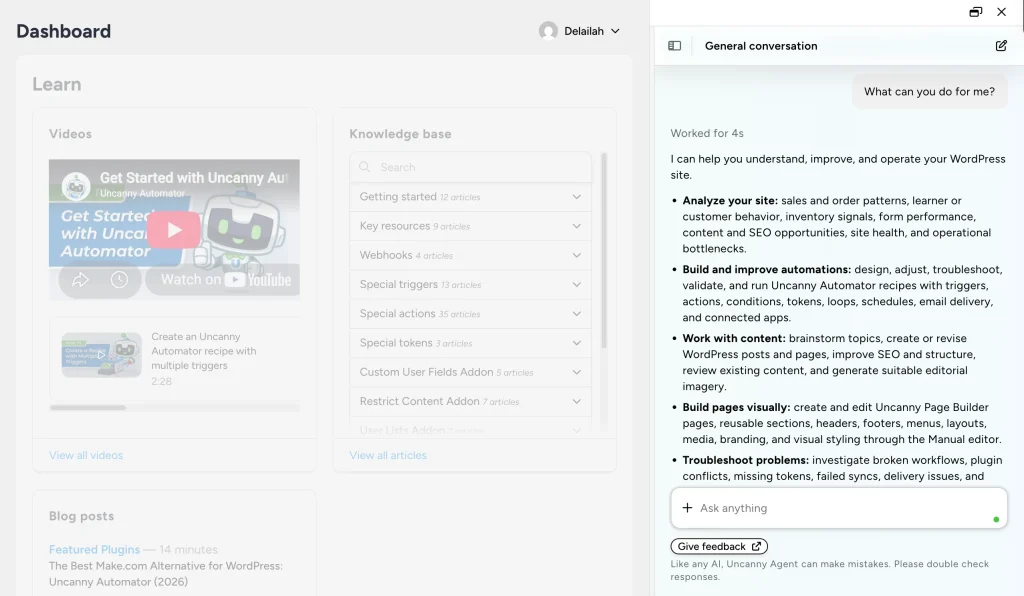This screenshot has width=1024, height=596.
Task: Open the Featured Plugins blog link
Action: coord(94,550)
